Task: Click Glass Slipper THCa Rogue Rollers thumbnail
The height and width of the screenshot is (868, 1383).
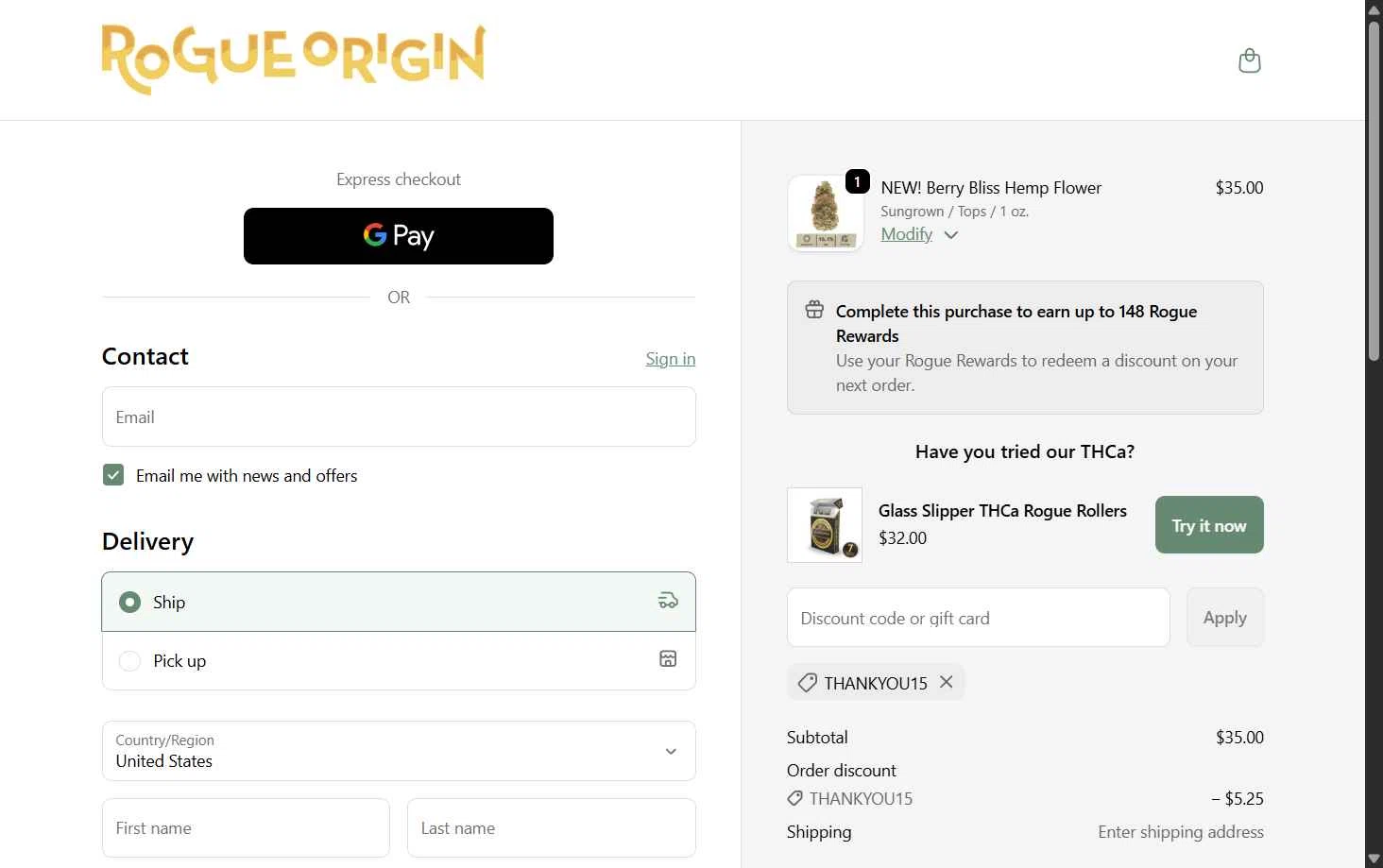Action: (825, 525)
